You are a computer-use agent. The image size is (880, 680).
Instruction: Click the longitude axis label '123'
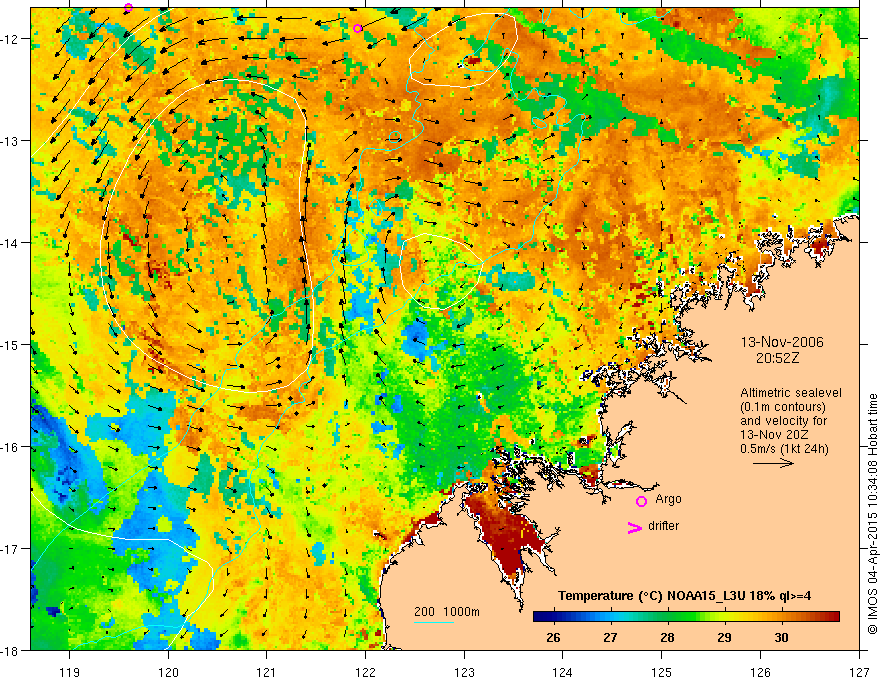click(x=464, y=672)
